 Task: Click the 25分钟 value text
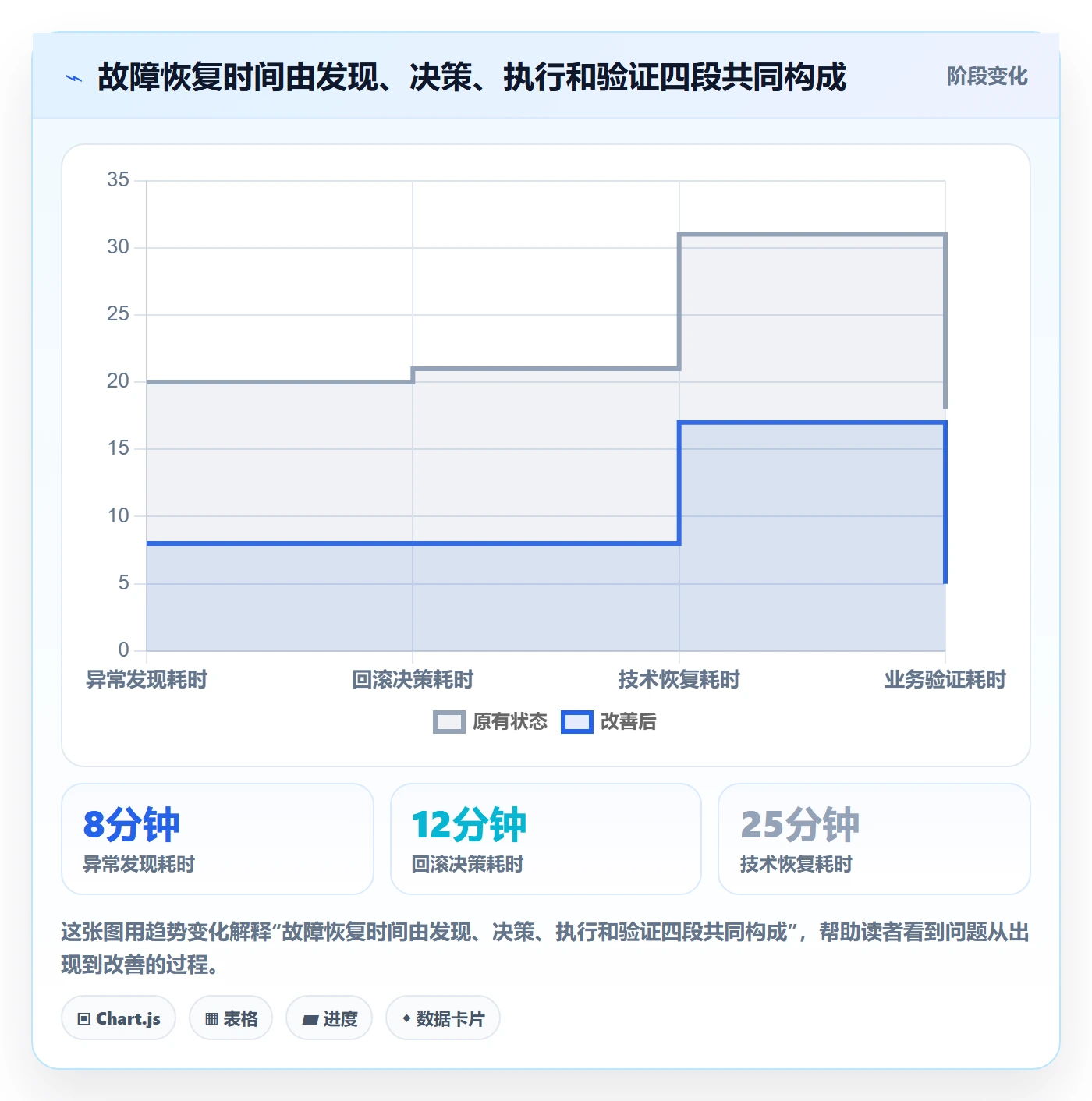[x=800, y=825]
